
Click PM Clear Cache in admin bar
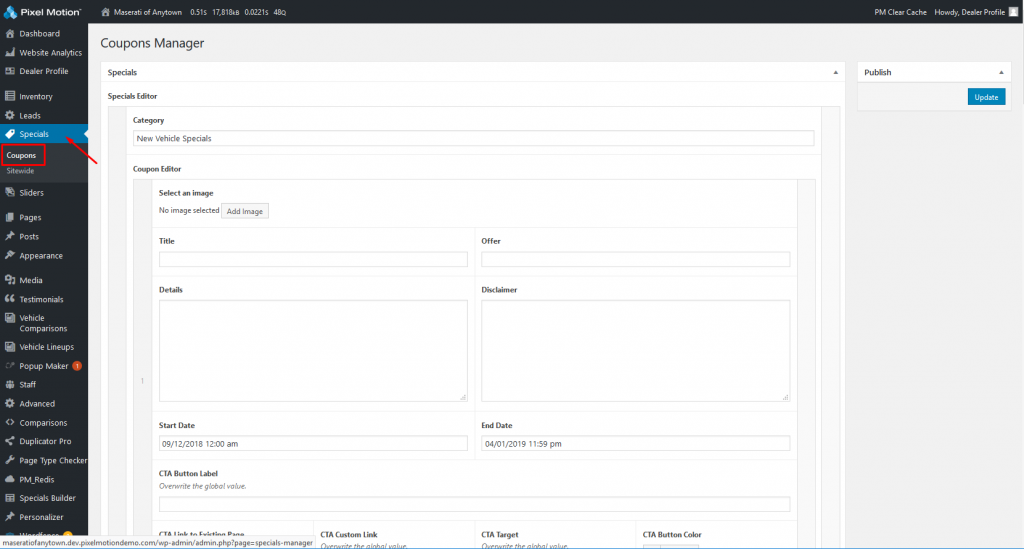[900, 12]
